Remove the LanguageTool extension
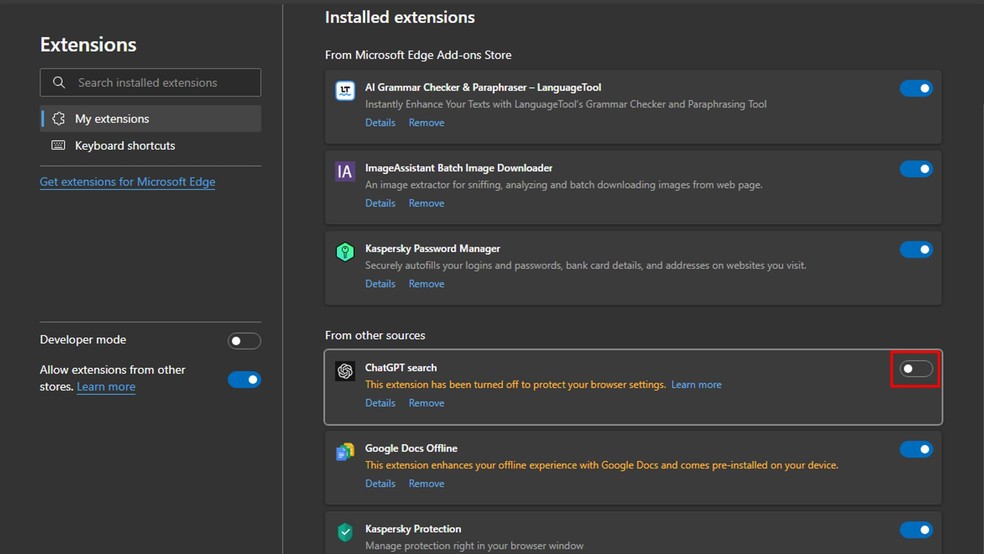Image resolution: width=984 pixels, height=554 pixels. (x=426, y=123)
